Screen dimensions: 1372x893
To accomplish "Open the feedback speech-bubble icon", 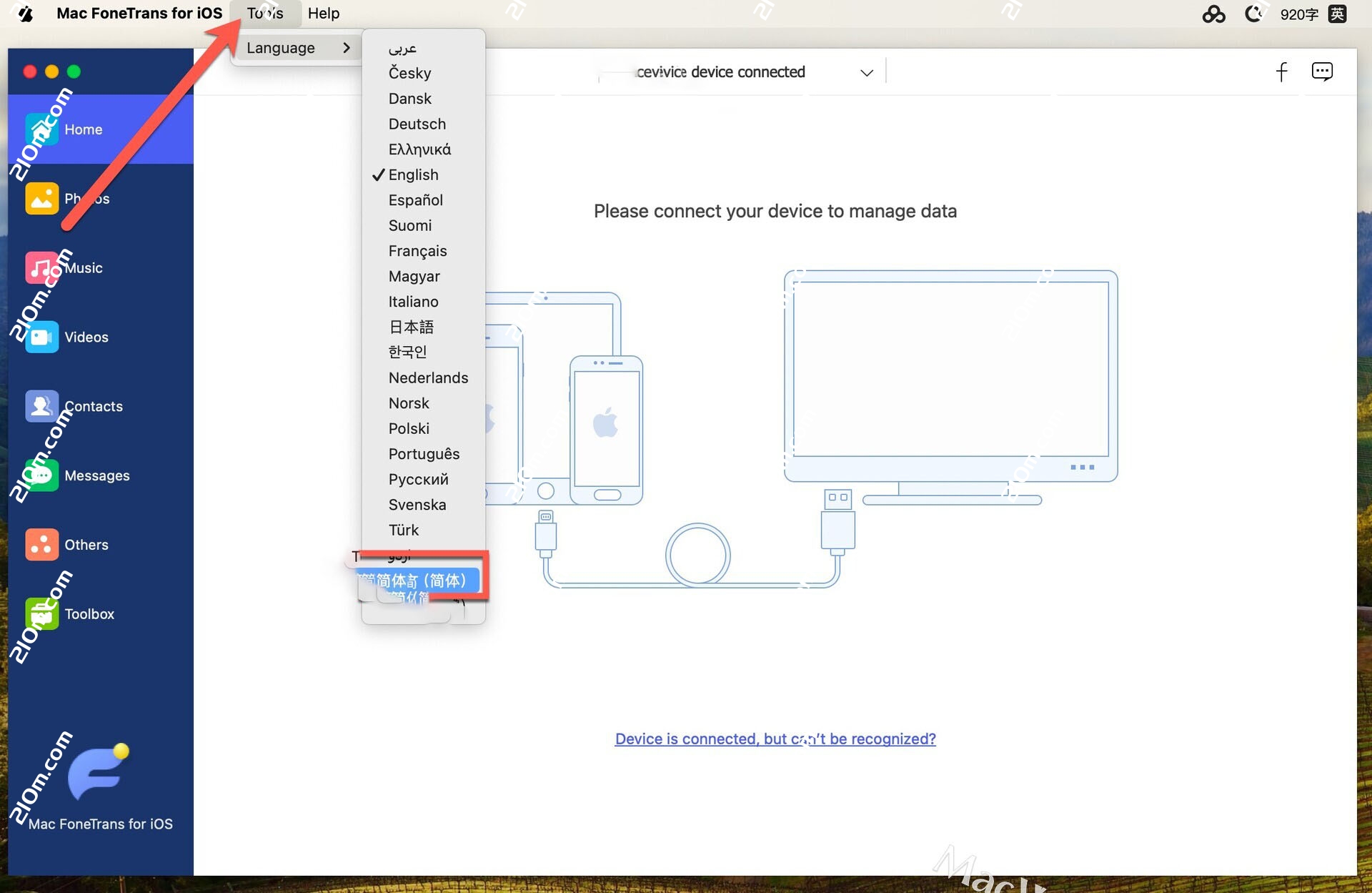I will pyautogui.click(x=1322, y=71).
